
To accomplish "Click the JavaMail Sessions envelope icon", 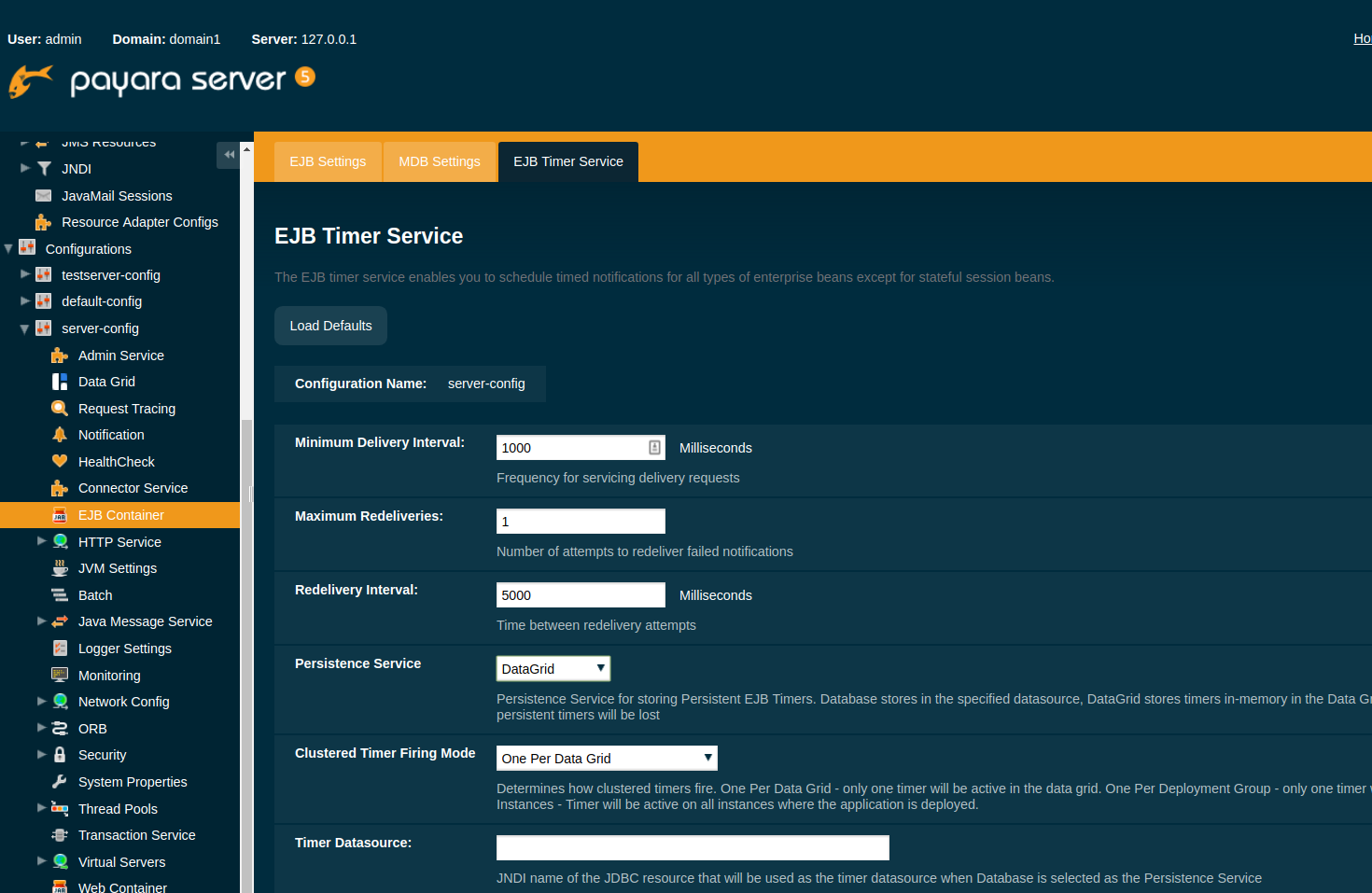I will click(43, 196).
